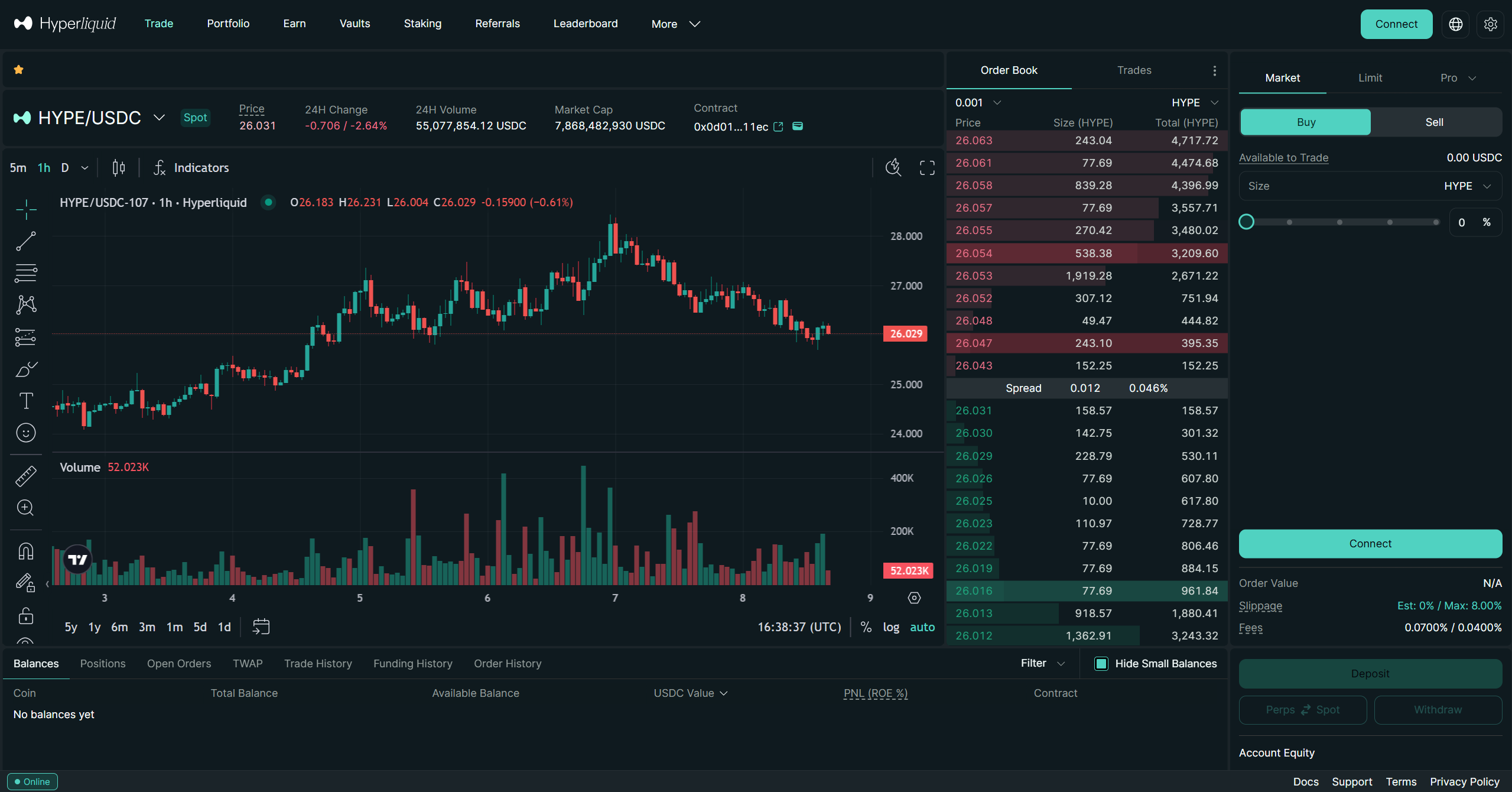Image resolution: width=1512 pixels, height=792 pixels.
Task: Click the Withdraw button
Action: tap(1438, 710)
